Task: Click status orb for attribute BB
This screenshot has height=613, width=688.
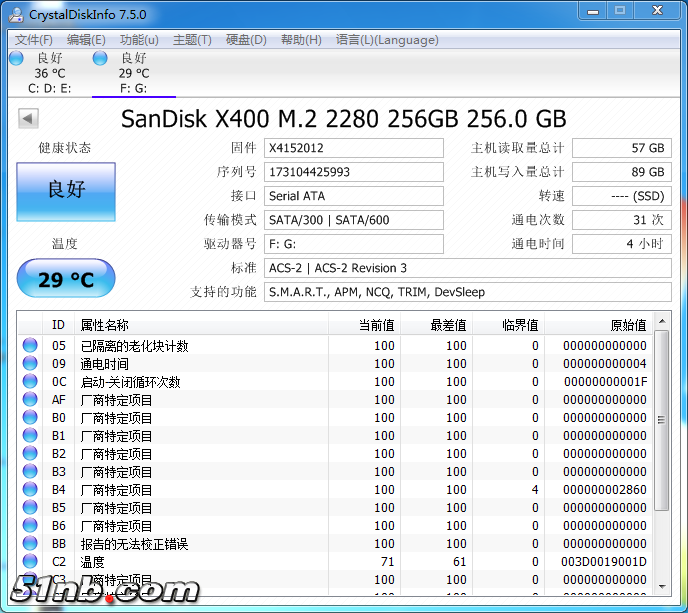Action: pyautogui.click(x=30, y=543)
